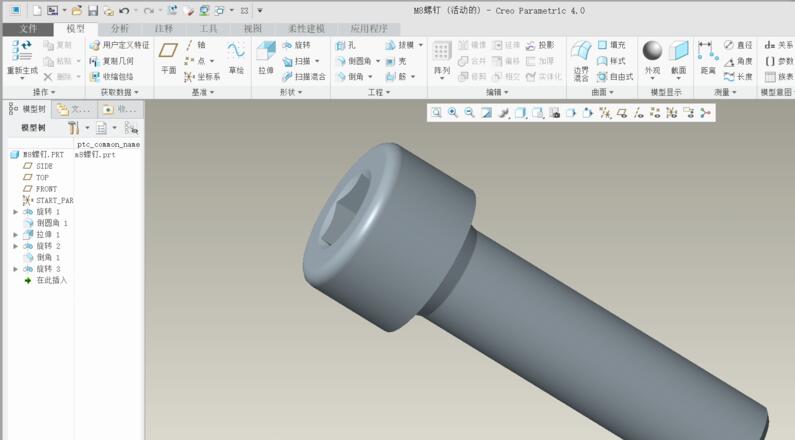Screen dimensions: 795x440
Task: Select the 拉伸 (Extrude) tool
Action: (x=266, y=58)
